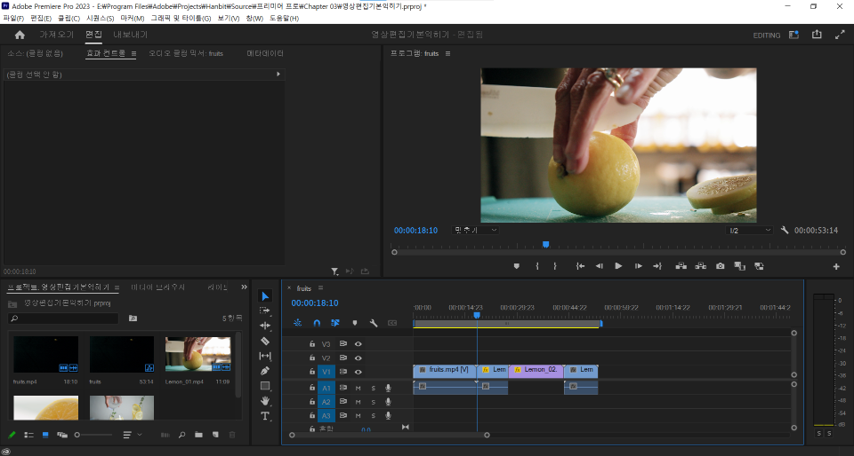Image resolution: width=854 pixels, height=456 pixels.
Task: Select the Selection arrow tool
Action: click(x=265, y=296)
